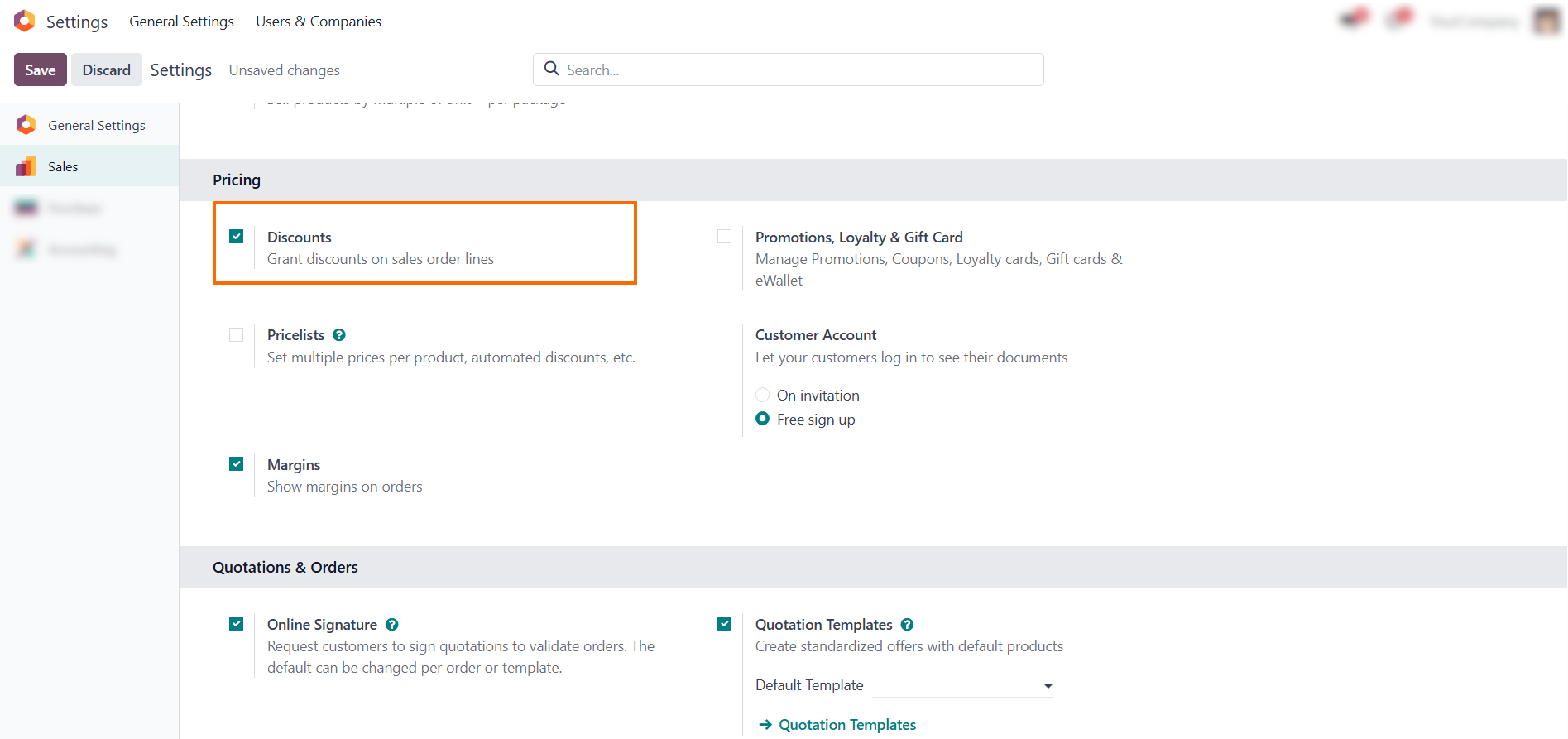Open the Pricelists help question-mark icon
Viewport: 1568px width, 739px height.
[339, 335]
